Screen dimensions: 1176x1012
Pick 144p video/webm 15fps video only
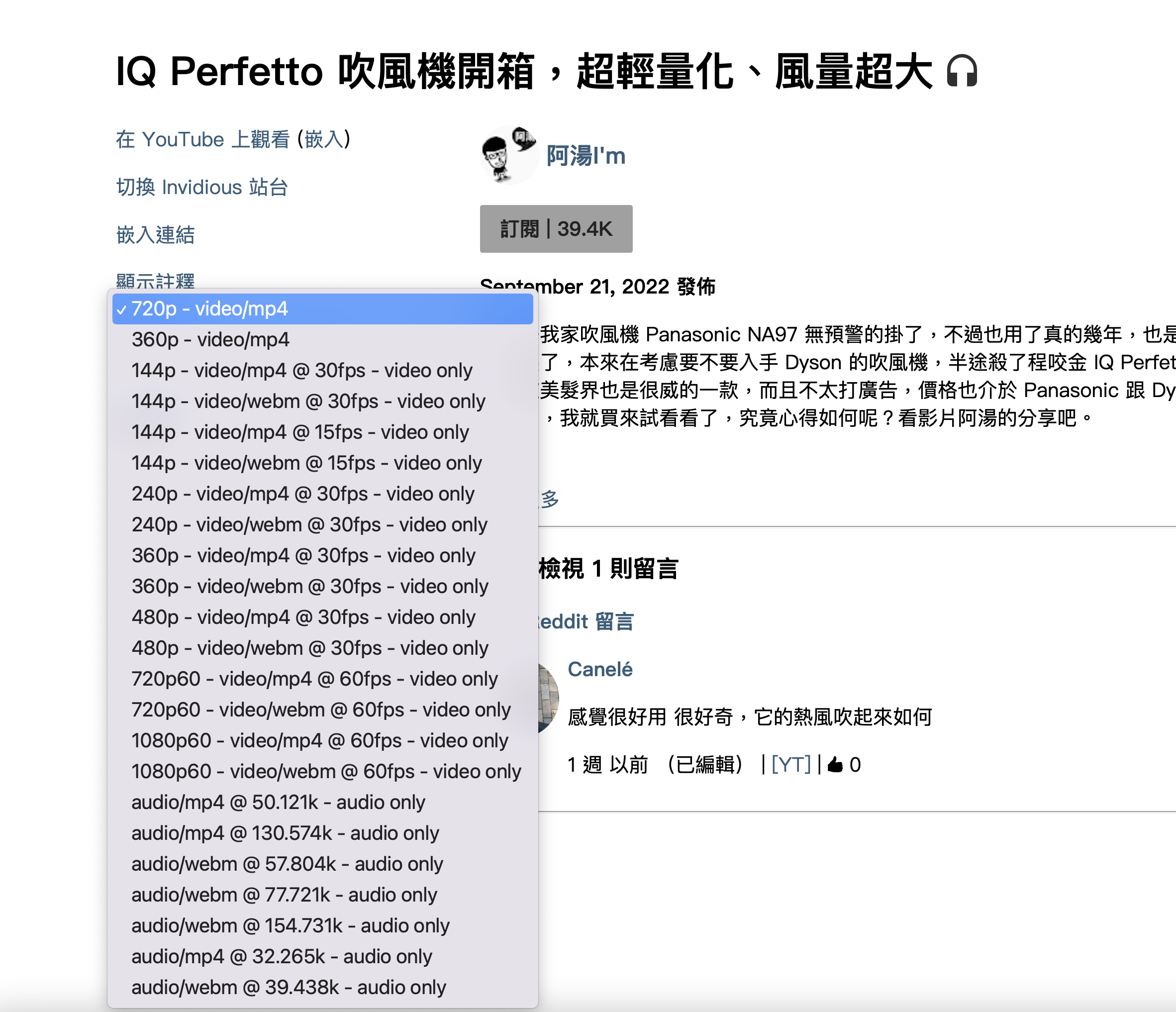306,463
